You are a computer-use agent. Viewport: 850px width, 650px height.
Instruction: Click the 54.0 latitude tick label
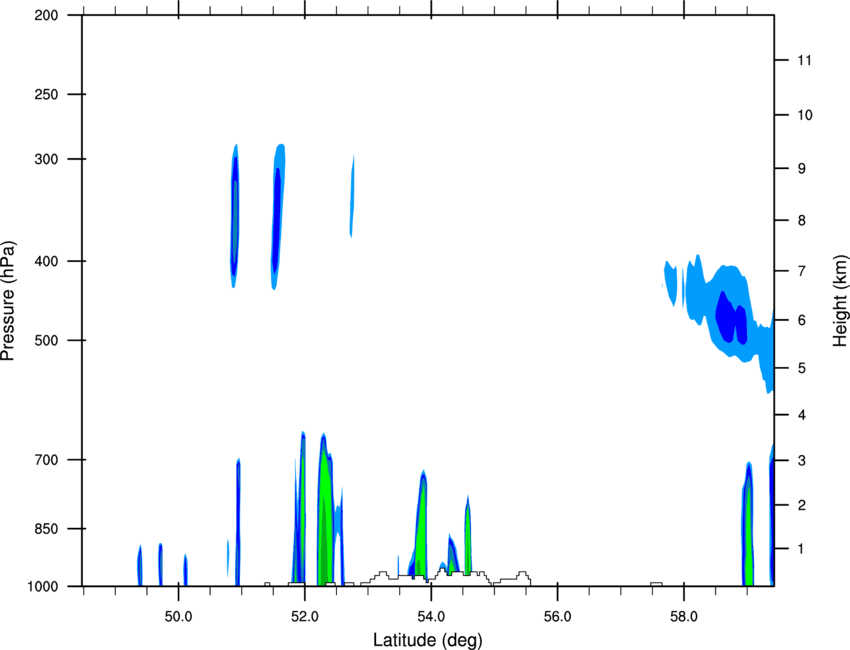point(431,617)
